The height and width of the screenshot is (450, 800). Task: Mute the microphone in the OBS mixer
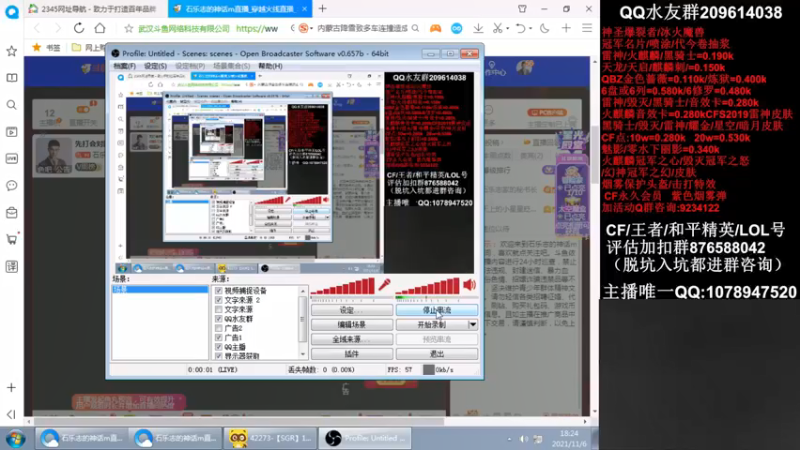tap(385, 285)
